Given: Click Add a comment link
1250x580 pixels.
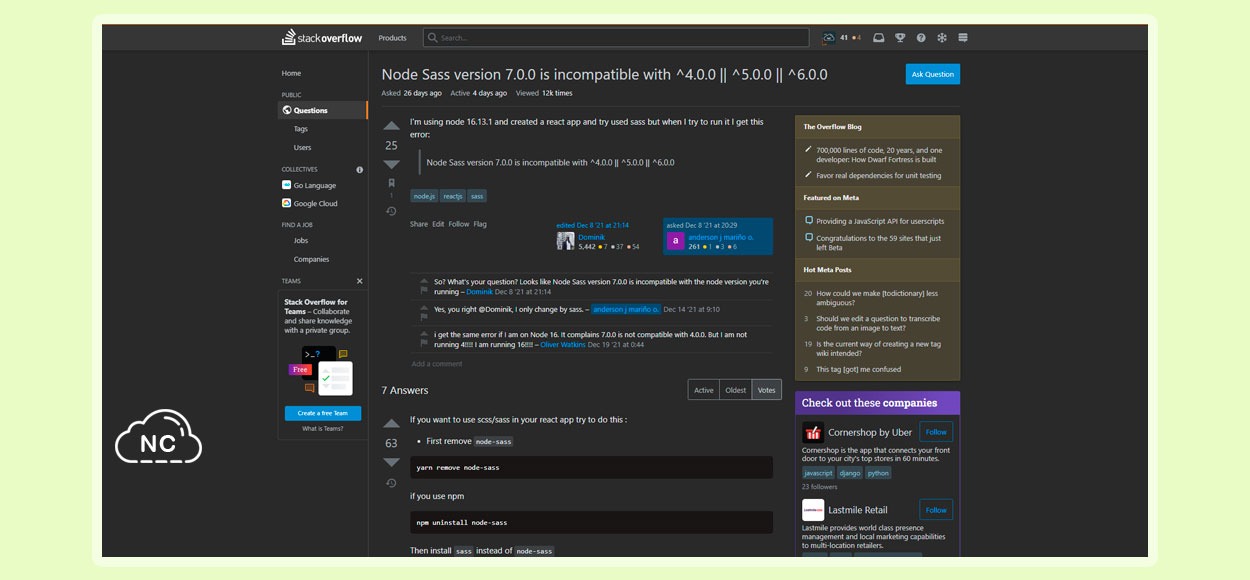Looking at the screenshot, I should pos(437,364).
